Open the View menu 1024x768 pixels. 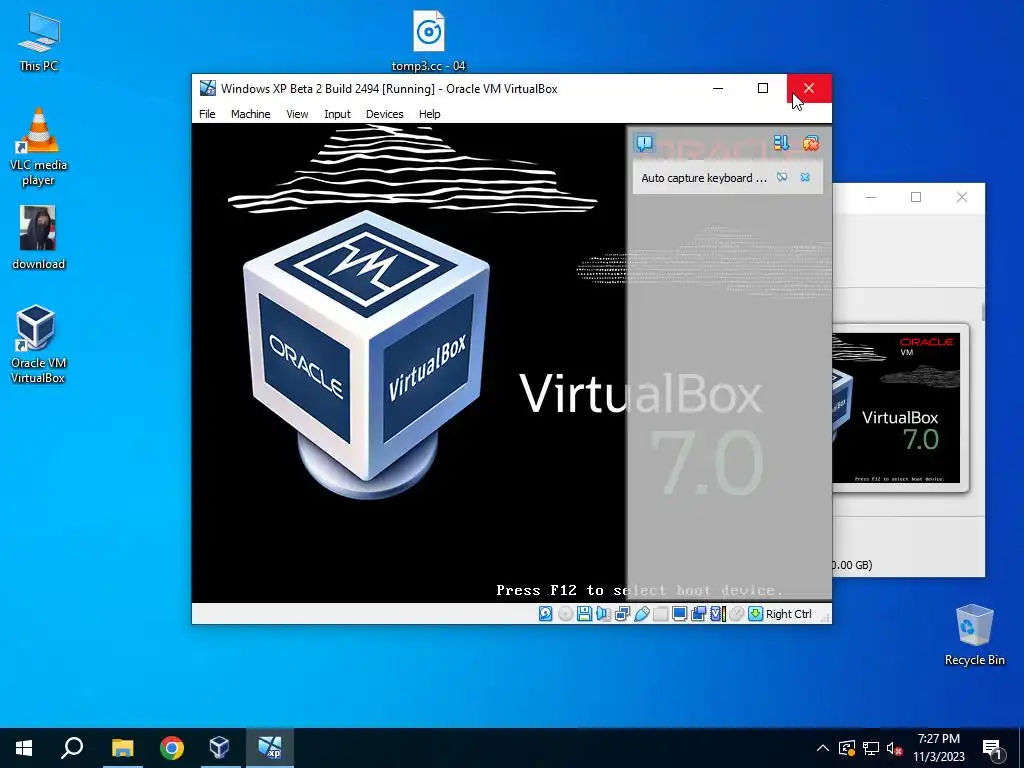click(x=297, y=114)
